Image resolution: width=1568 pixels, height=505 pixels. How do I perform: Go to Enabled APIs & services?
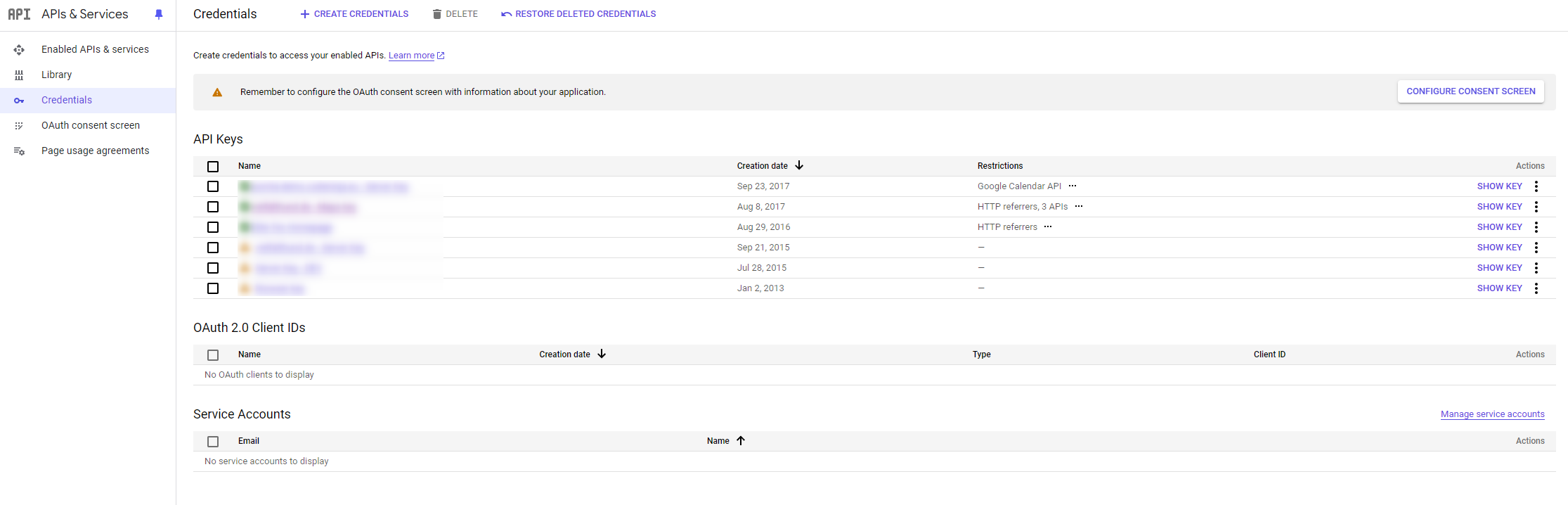(95, 49)
